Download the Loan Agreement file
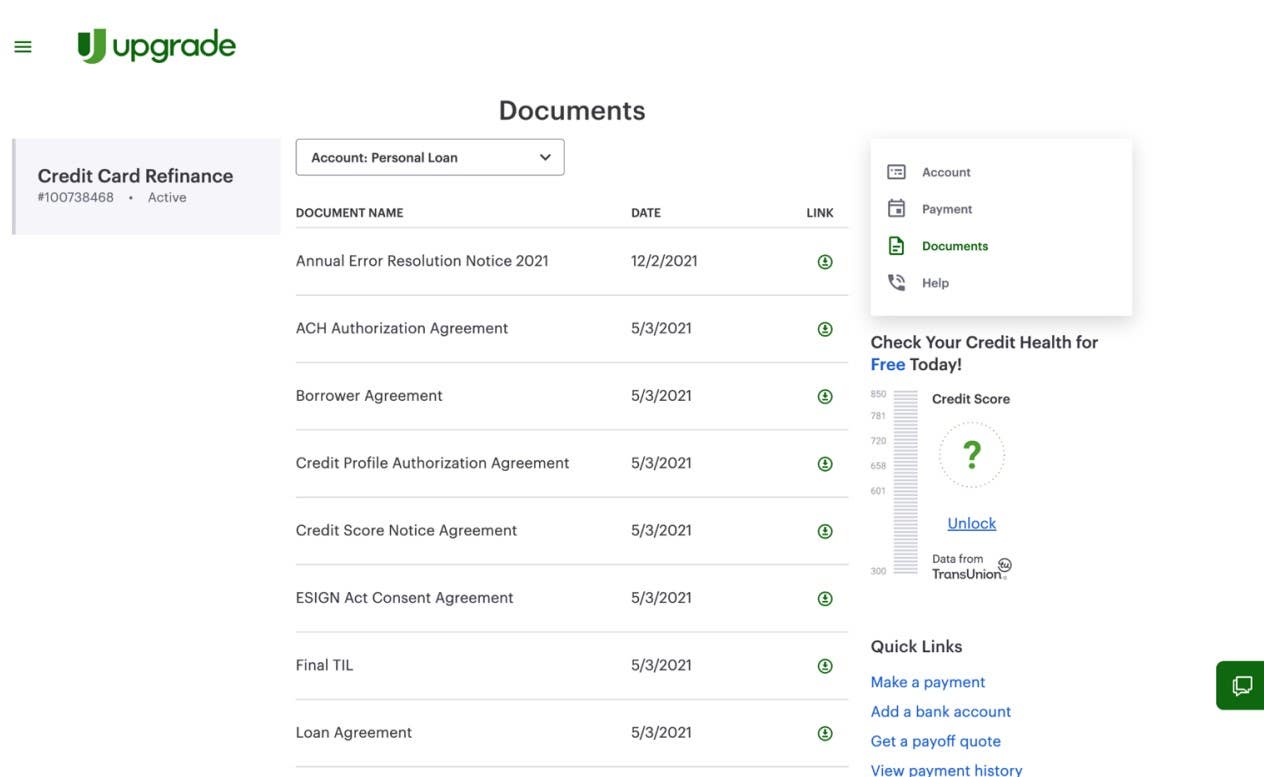1264x777 pixels. [825, 733]
